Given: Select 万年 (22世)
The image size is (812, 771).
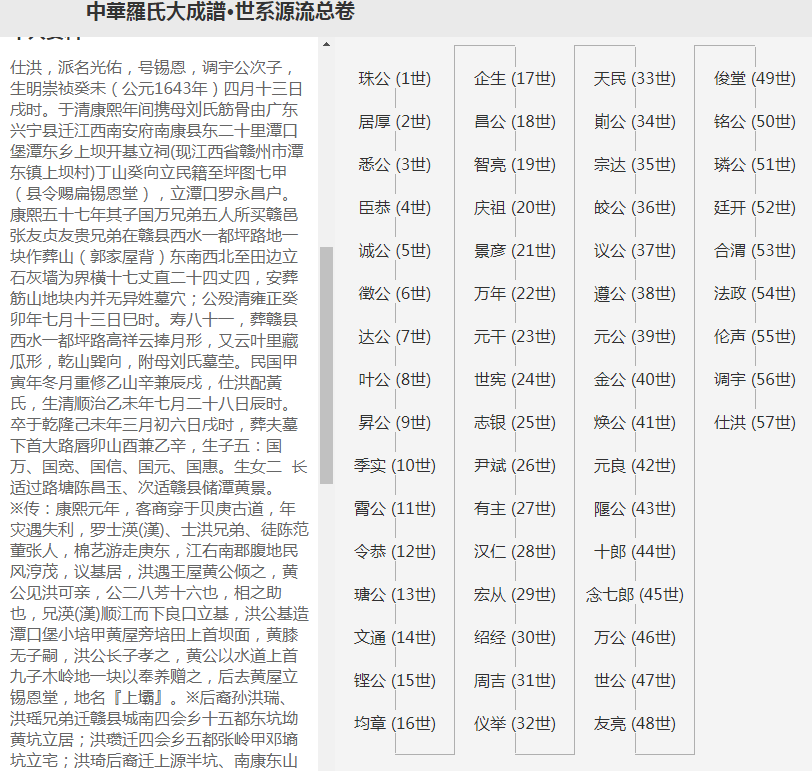Looking at the screenshot, I should coord(515,294).
